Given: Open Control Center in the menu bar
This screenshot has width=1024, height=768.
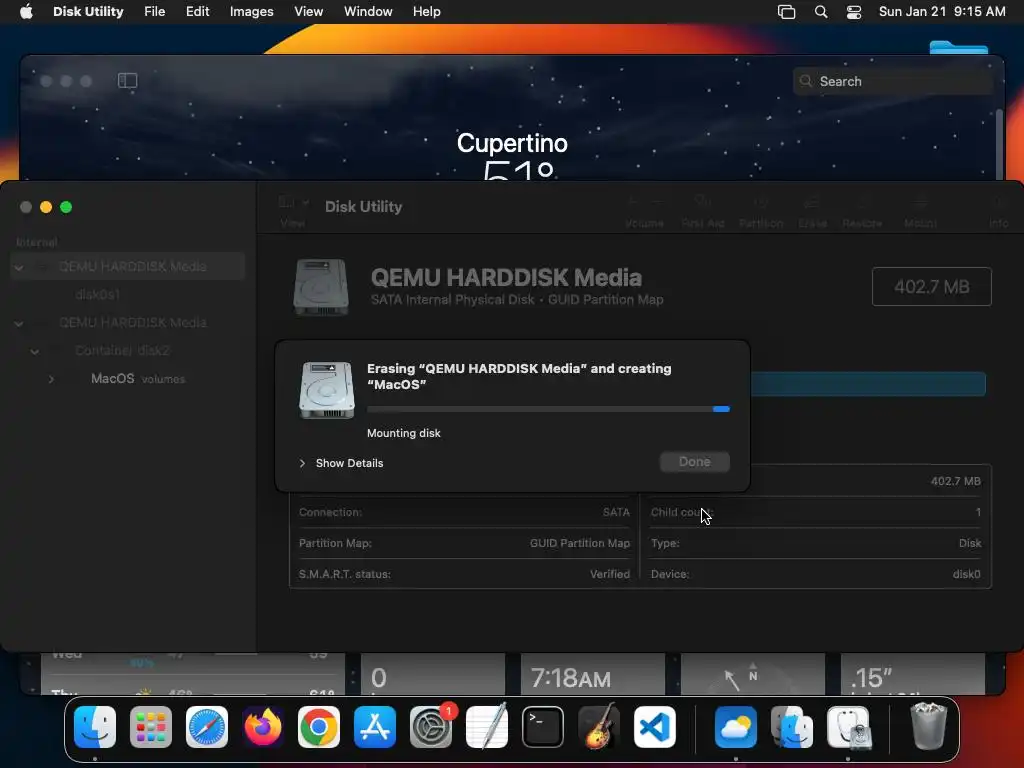Looking at the screenshot, I should (854, 12).
